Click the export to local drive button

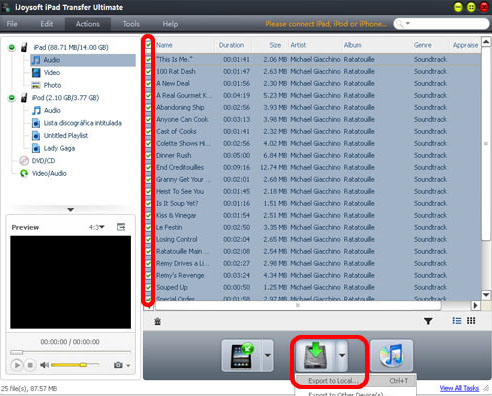(316, 356)
